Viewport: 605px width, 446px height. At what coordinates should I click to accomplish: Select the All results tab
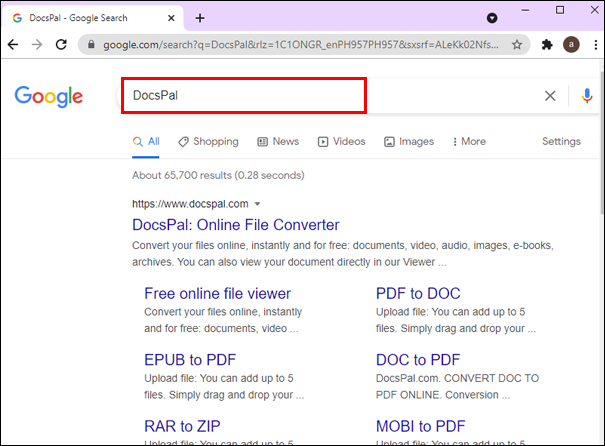click(146, 142)
